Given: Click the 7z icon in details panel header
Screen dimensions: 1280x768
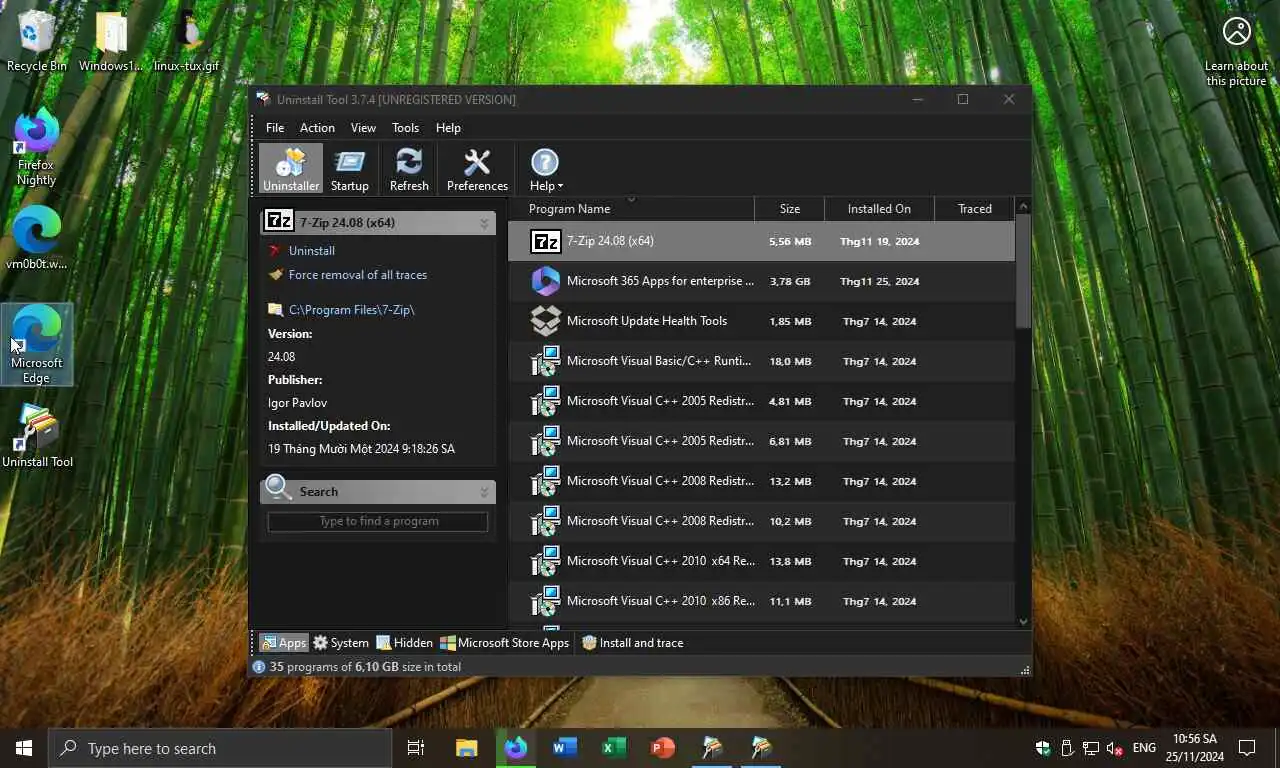Looking at the screenshot, I should [x=279, y=222].
